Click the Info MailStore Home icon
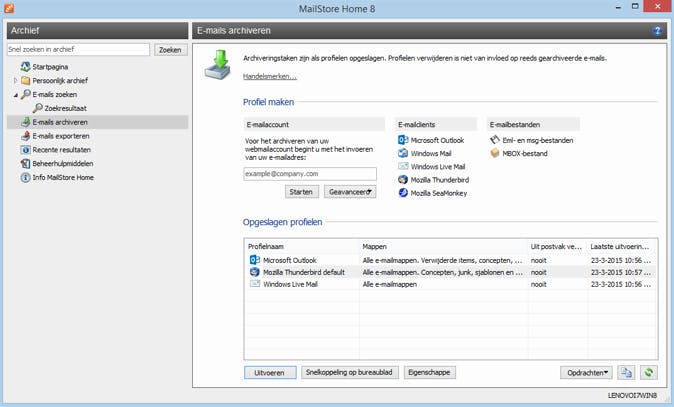This screenshot has height=407, width=674. click(x=25, y=177)
